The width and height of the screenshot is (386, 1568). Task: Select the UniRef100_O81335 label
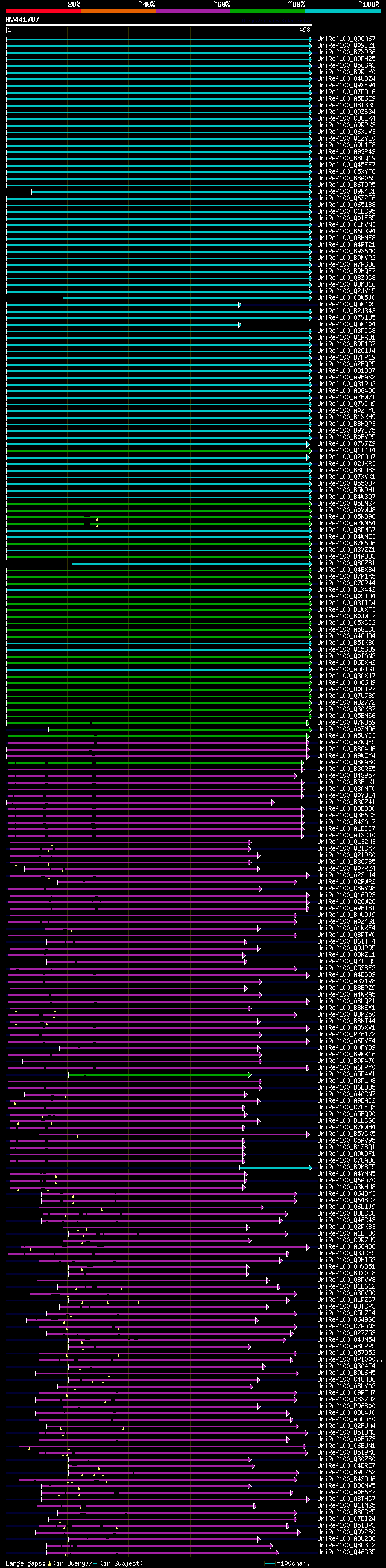pyautogui.click(x=346, y=106)
